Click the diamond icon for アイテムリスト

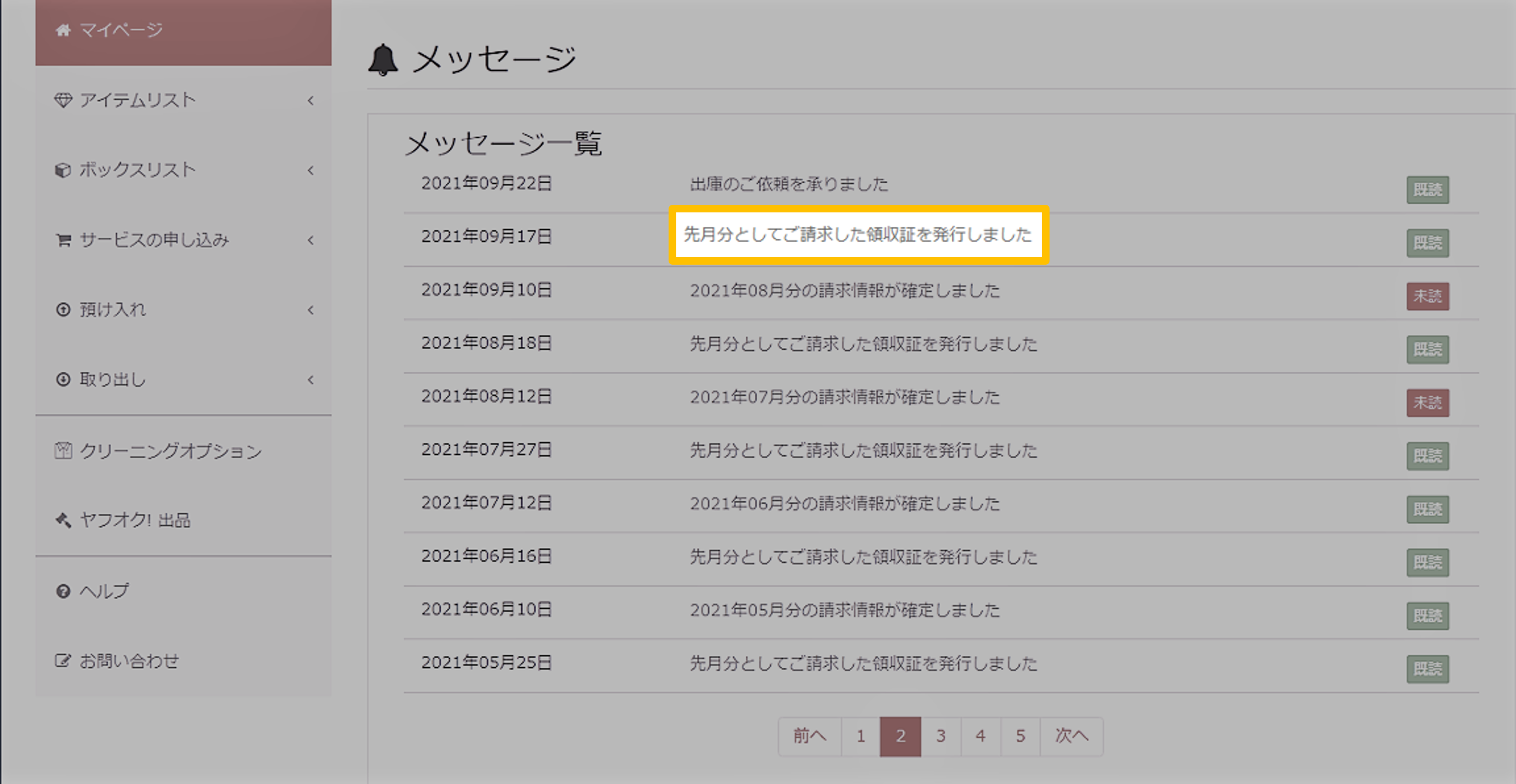63,100
